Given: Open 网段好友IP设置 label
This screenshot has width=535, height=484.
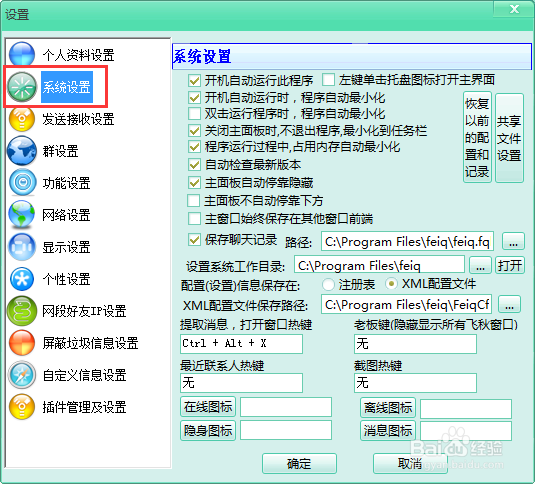Looking at the screenshot, I should 84,311.
